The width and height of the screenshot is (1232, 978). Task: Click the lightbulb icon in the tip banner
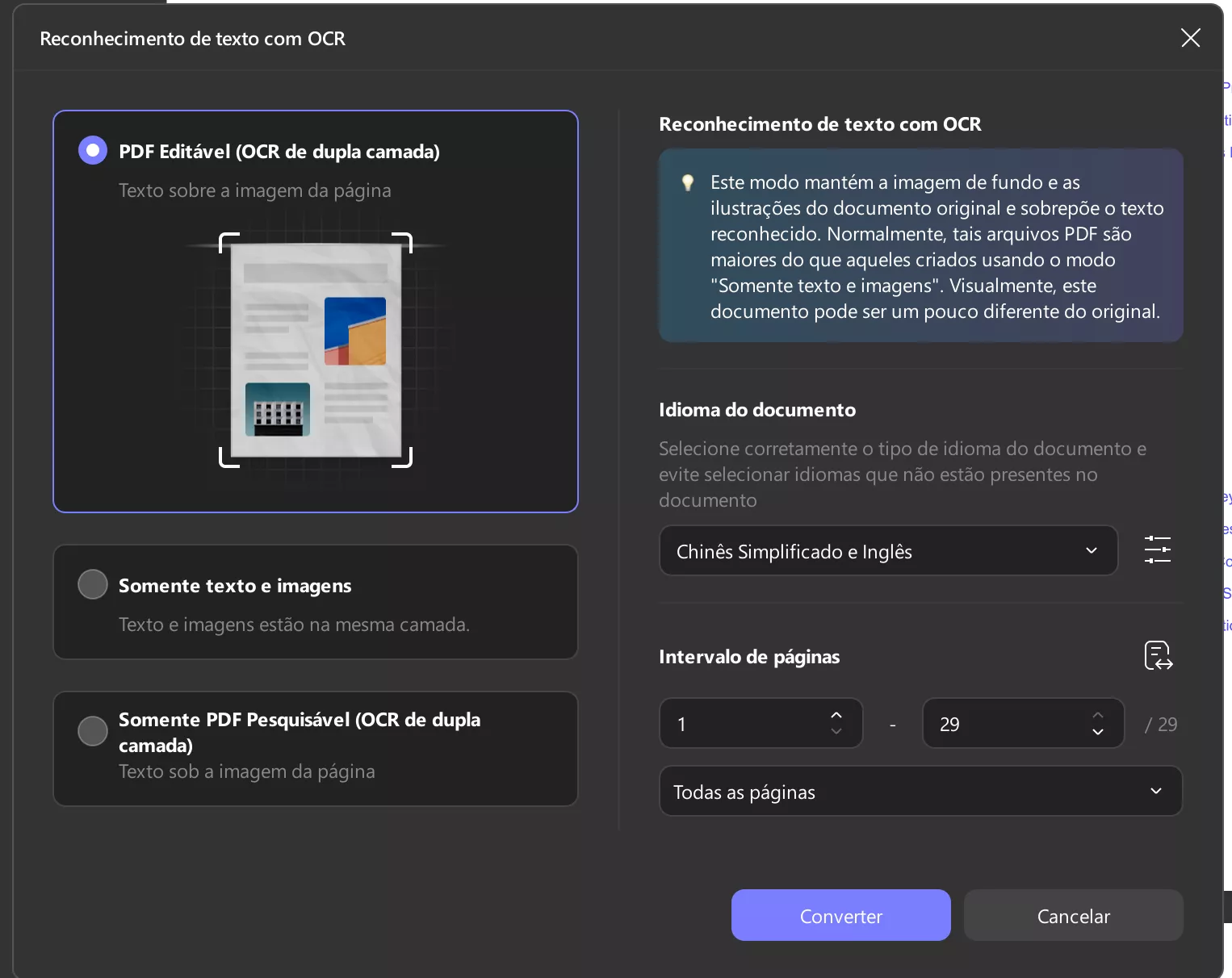(x=687, y=182)
